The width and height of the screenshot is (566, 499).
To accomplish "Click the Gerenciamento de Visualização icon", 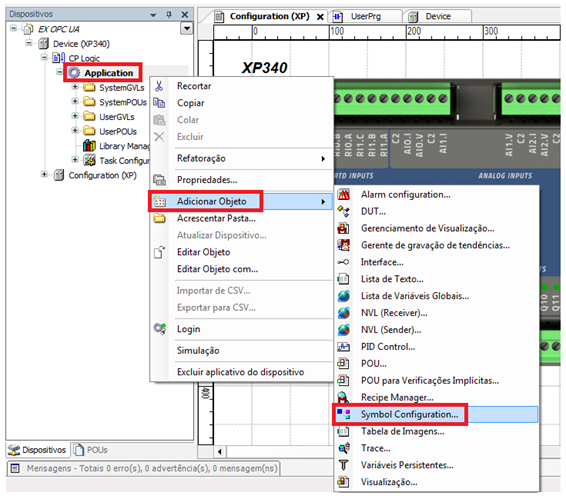I will [343, 228].
